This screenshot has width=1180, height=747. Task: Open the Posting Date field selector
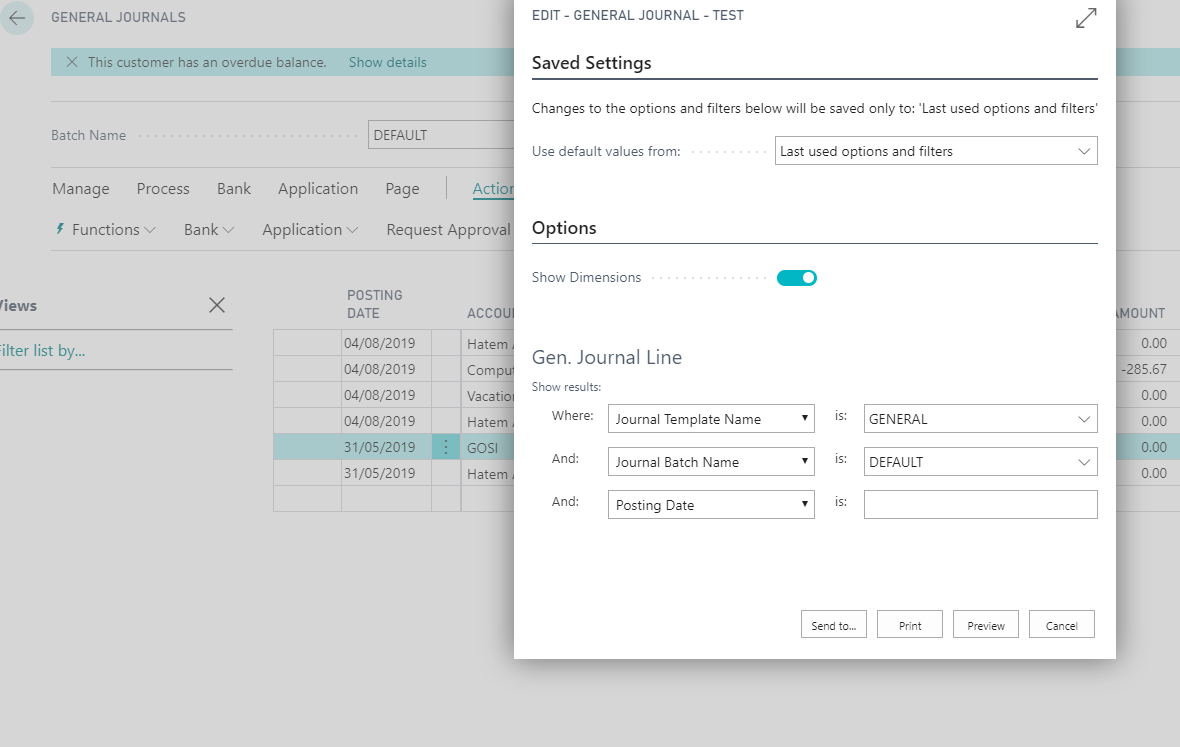711,505
